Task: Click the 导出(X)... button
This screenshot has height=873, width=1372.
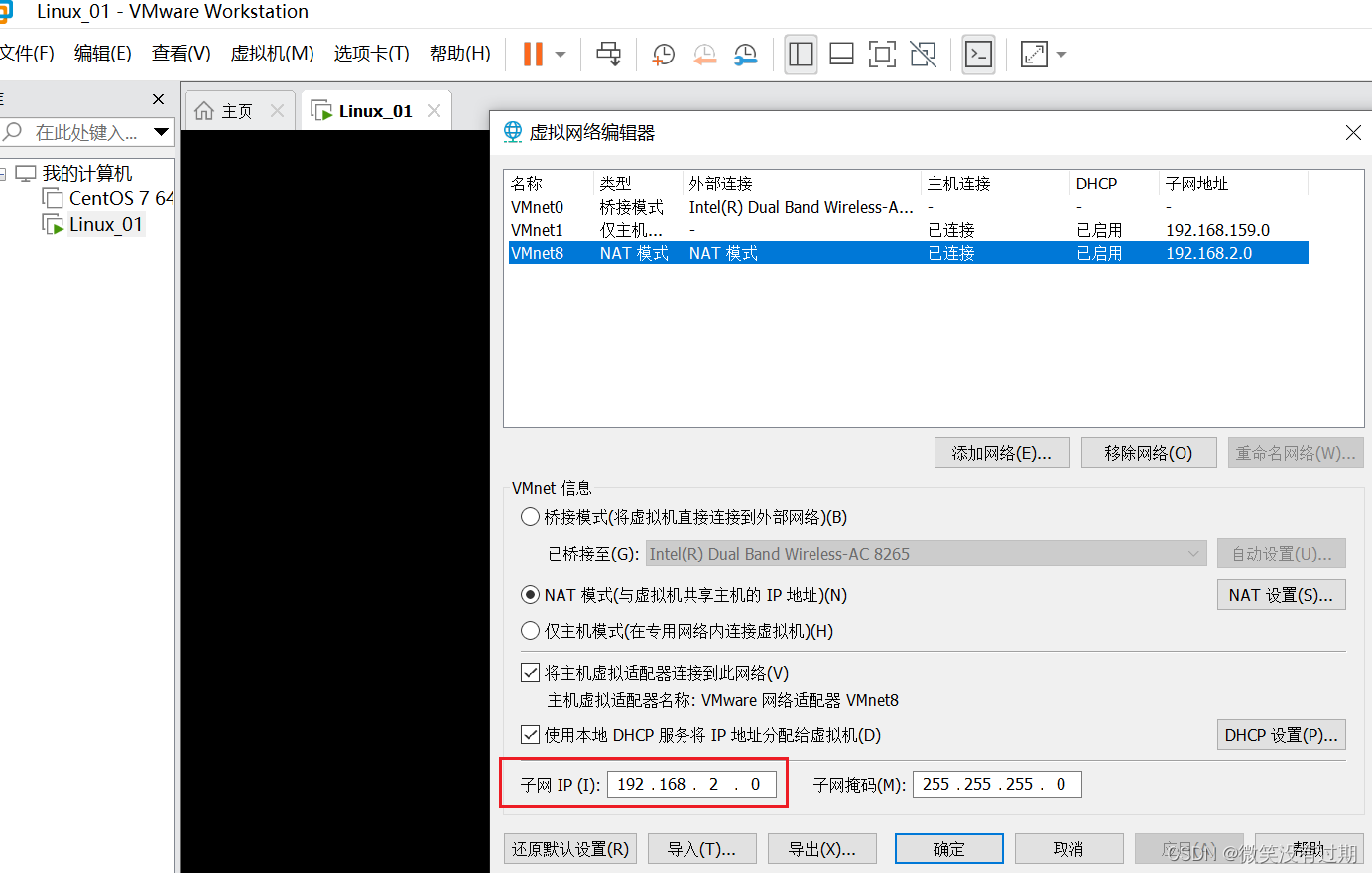Action: tap(822, 849)
